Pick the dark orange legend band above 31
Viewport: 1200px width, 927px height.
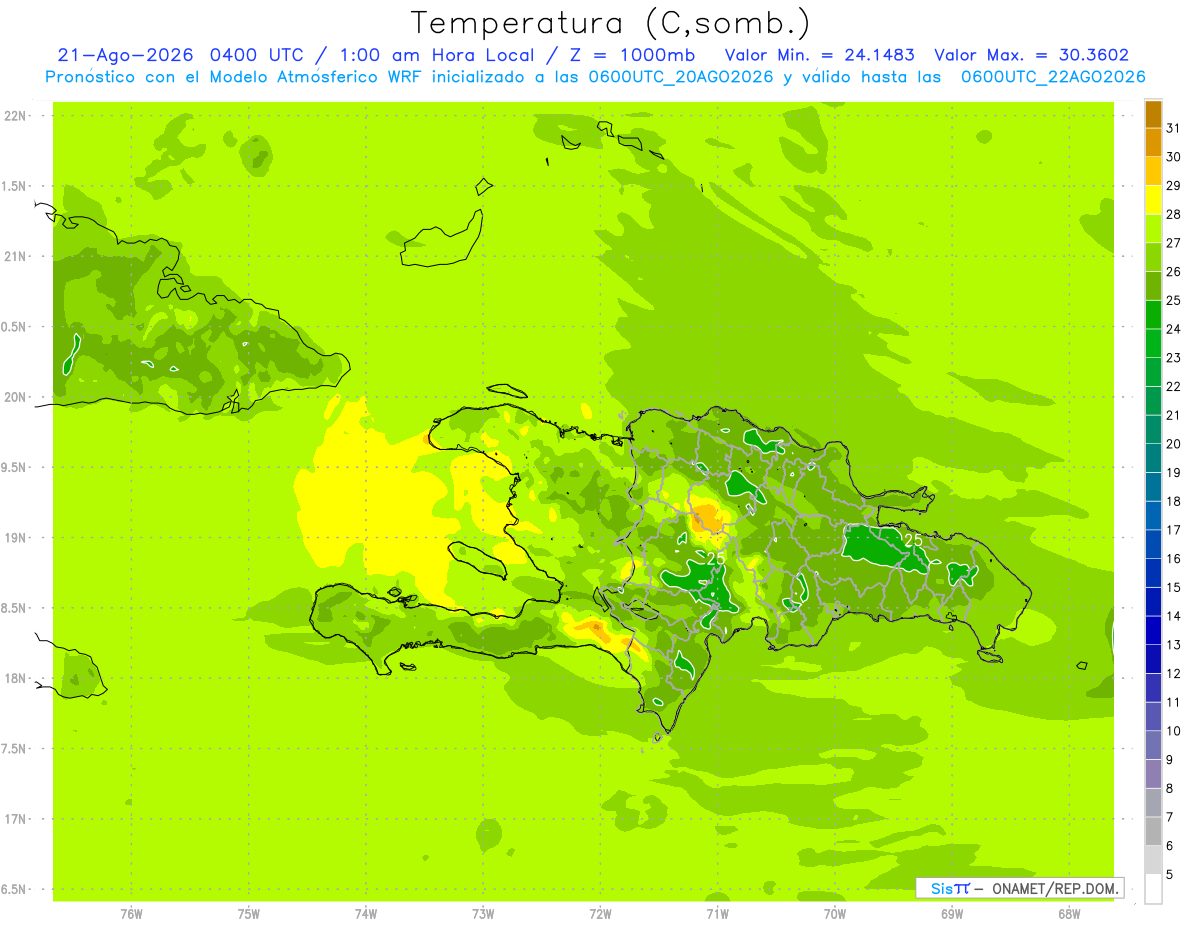point(1153,115)
